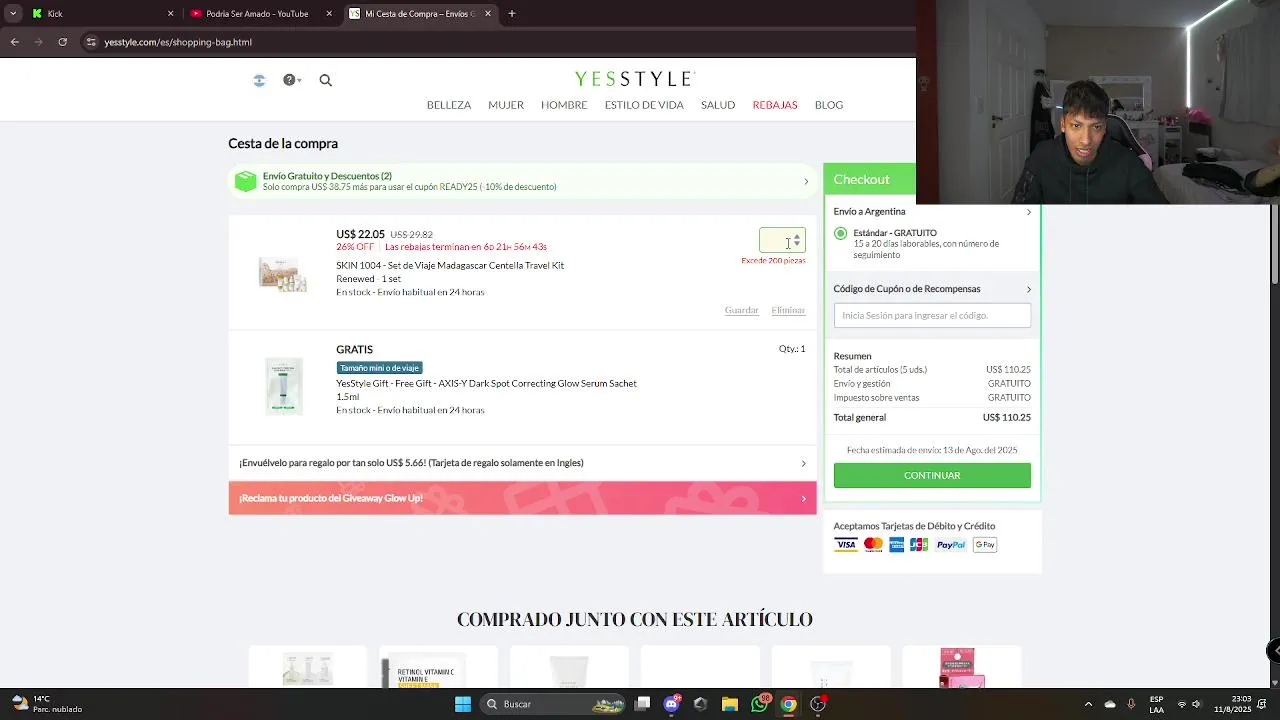Open the weather widget on the taskbar
This screenshot has height=720, width=1280.
coord(48,704)
